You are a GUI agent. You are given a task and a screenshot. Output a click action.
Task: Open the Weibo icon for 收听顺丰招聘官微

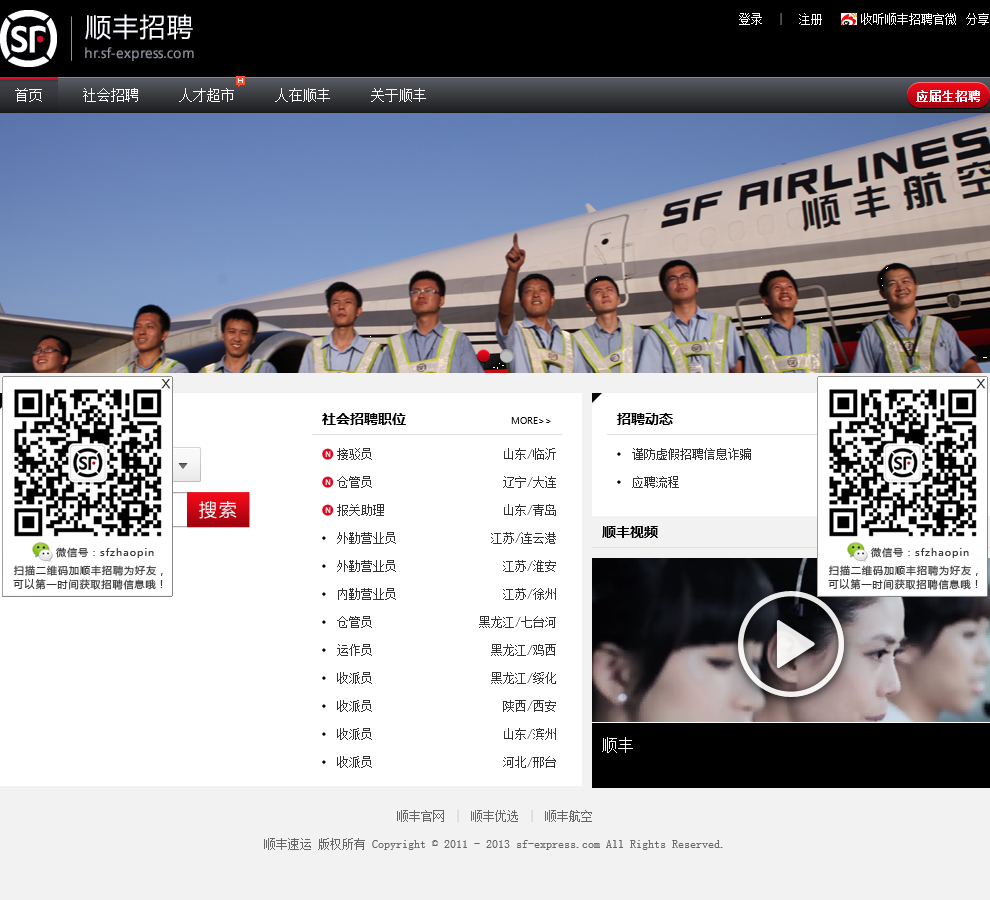click(848, 19)
